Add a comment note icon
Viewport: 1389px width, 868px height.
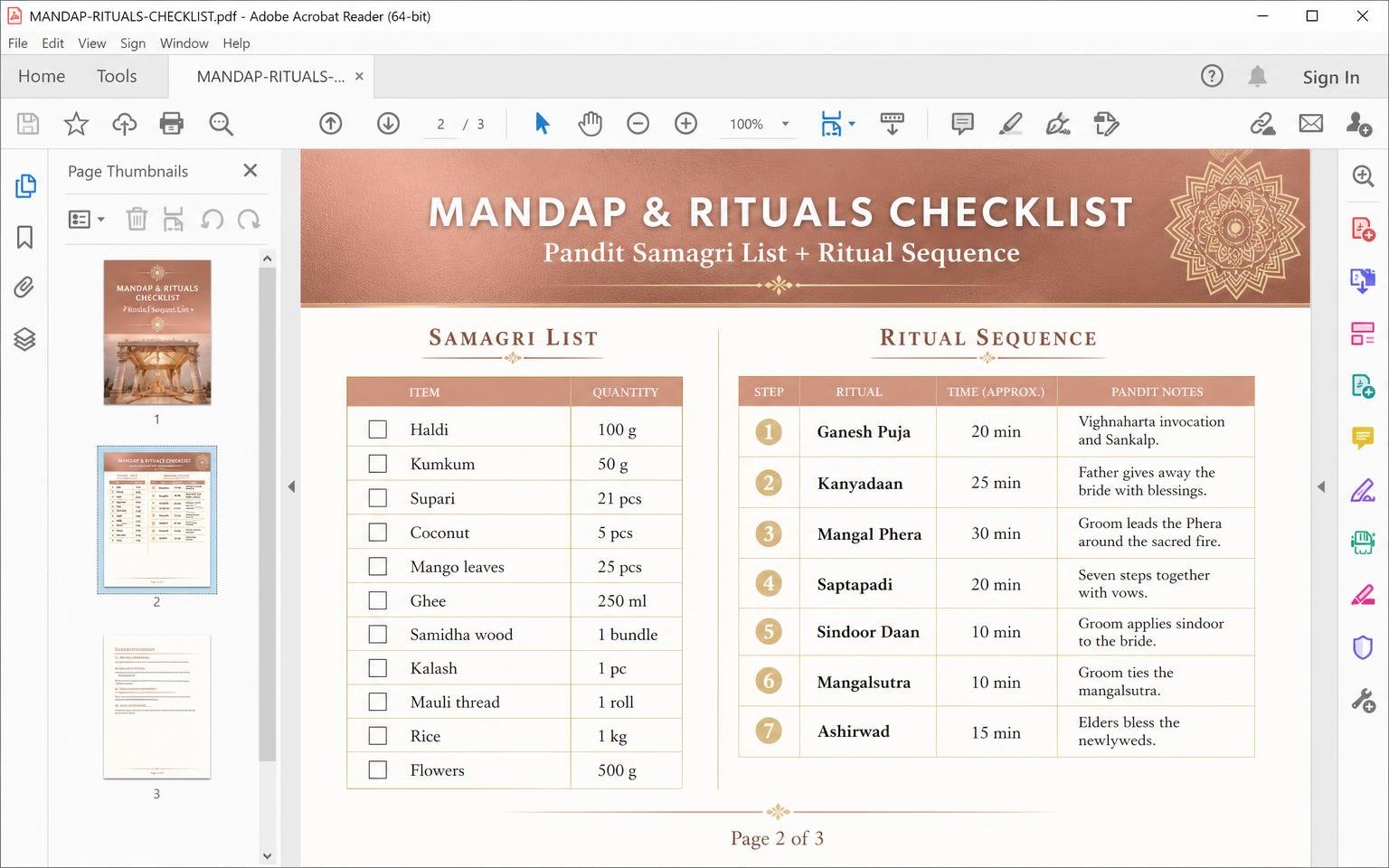point(963,124)
